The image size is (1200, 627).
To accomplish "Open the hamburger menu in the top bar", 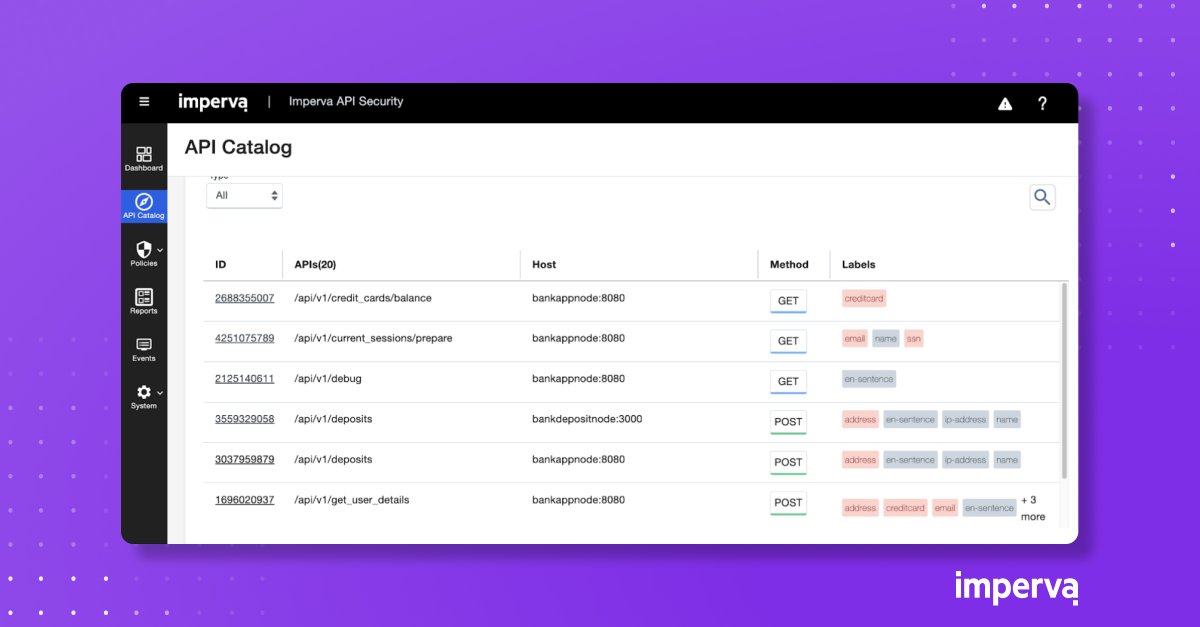I will pyautogui.click(x=143, y=101).
